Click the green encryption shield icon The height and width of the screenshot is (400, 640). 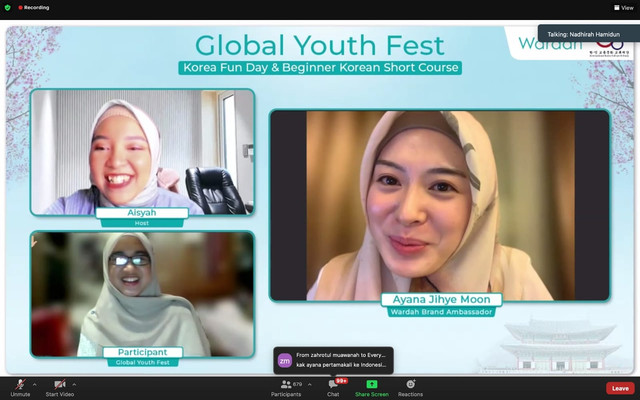7,7
